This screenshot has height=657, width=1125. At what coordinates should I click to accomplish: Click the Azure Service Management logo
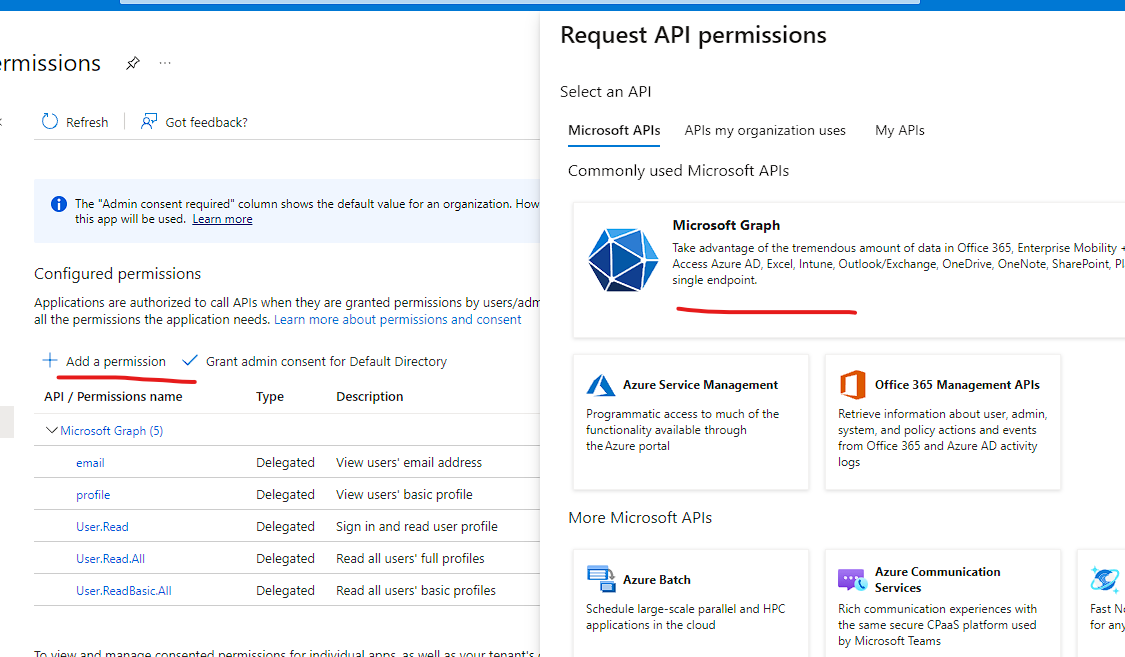(601, 385)
